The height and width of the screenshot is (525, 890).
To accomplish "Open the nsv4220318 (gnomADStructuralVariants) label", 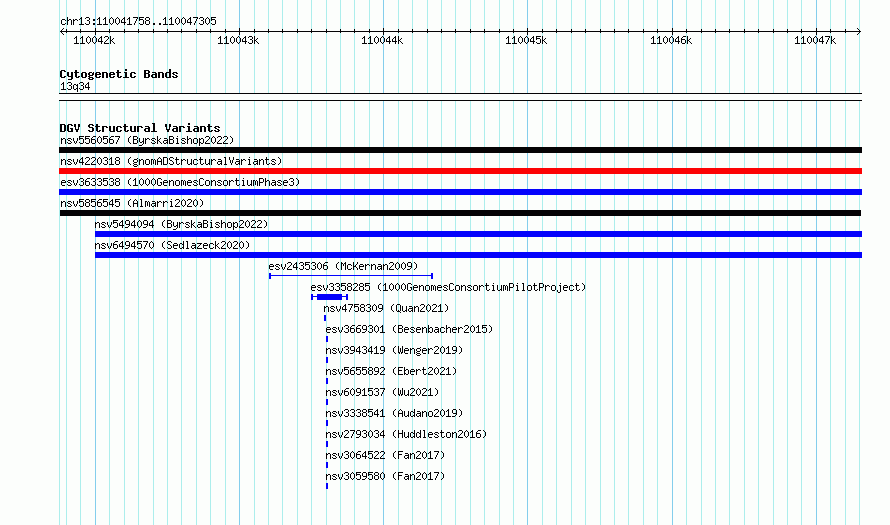I will point(171,161).
